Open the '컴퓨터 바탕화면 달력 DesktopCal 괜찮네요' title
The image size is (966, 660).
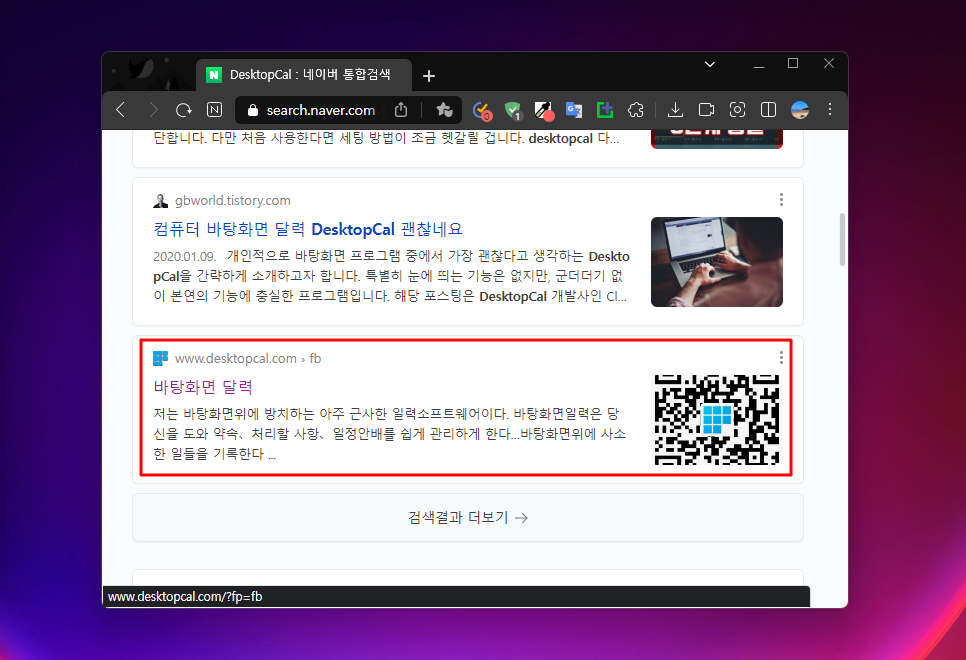(307, 229)
